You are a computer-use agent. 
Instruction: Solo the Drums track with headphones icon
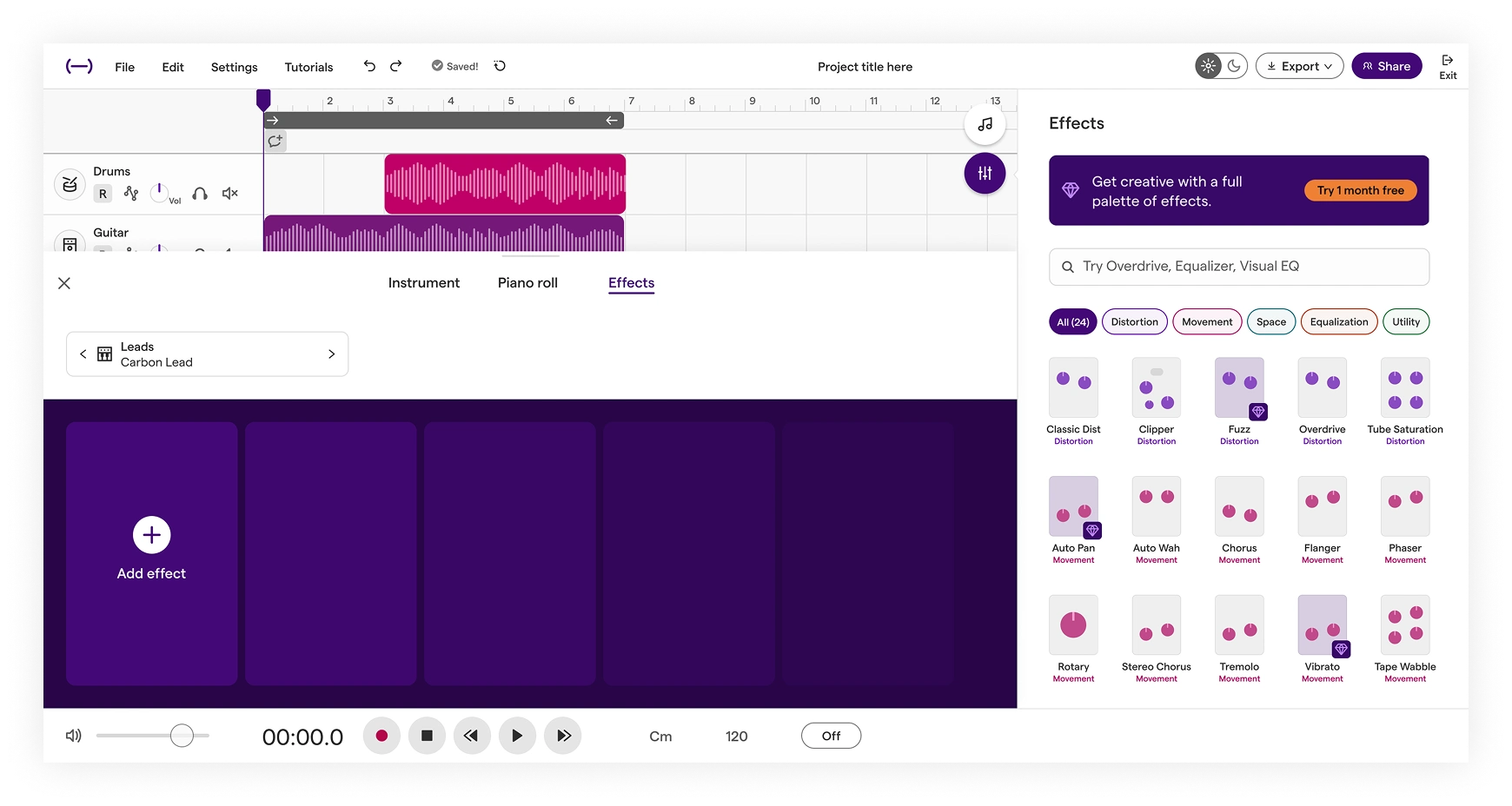click(200, 194)
